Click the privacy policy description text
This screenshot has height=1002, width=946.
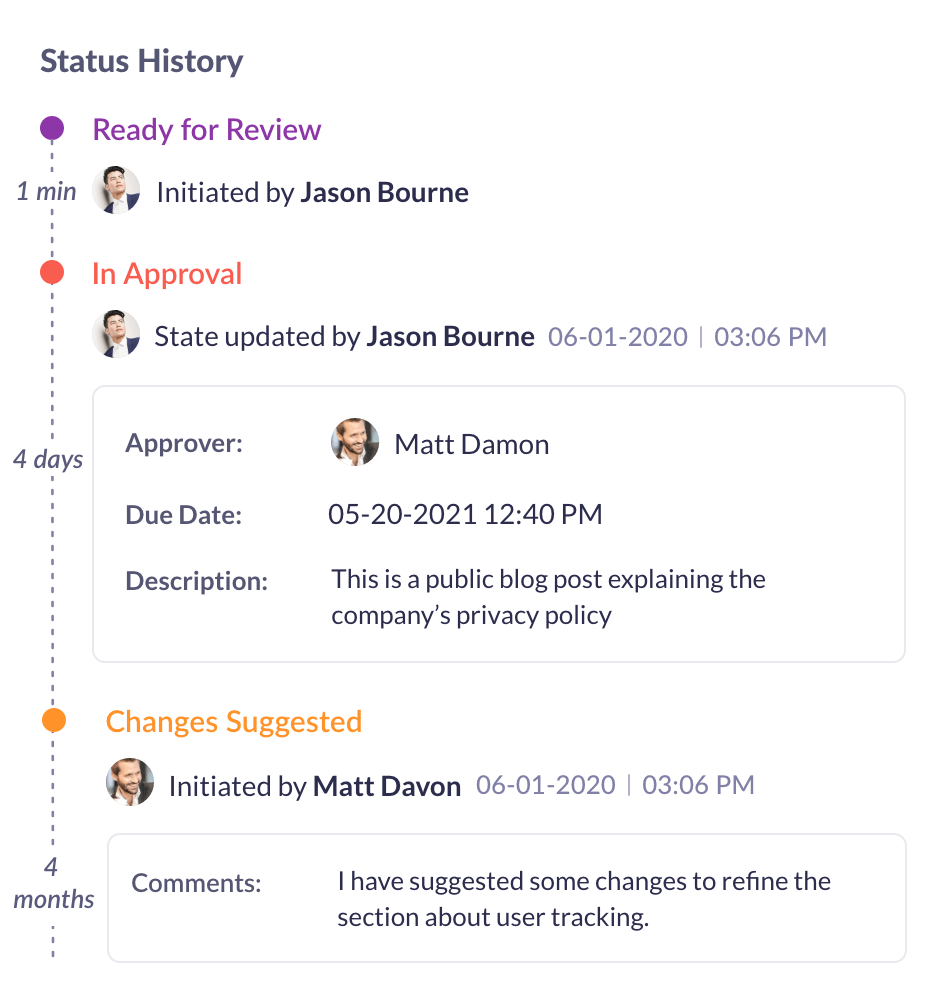point(548,596)
